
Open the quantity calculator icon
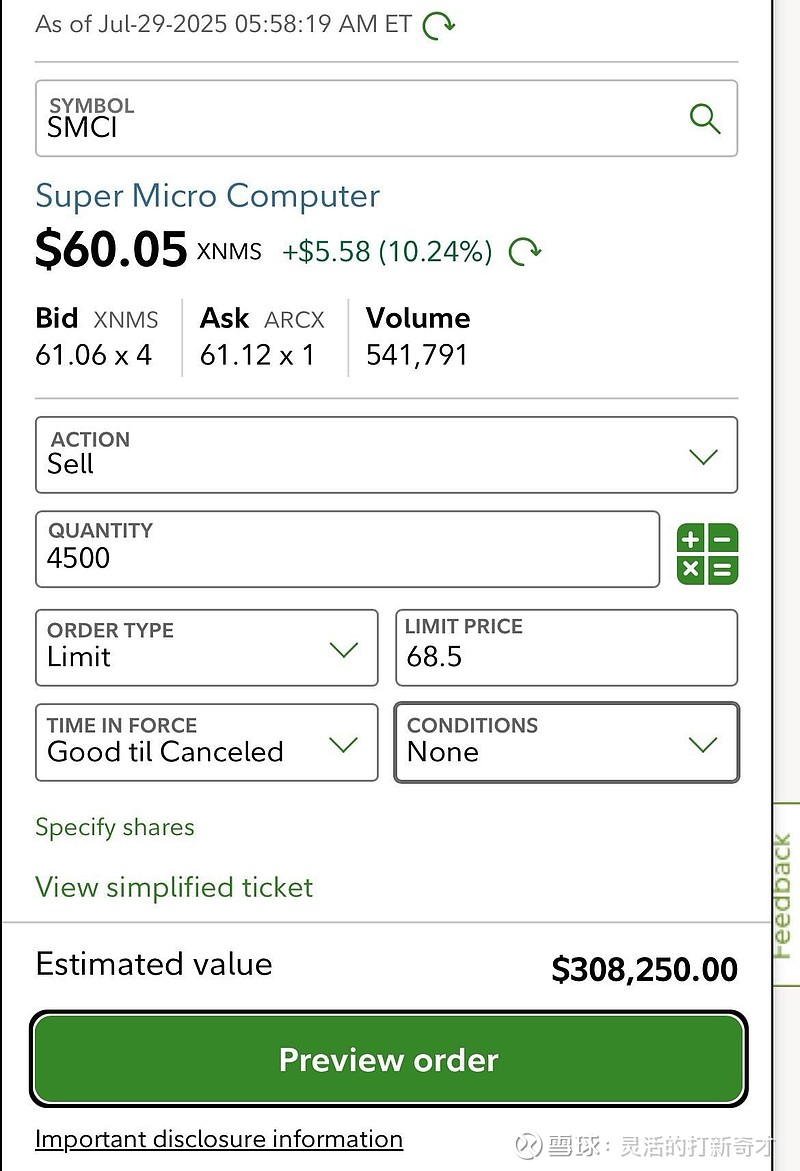tap(707, 554)
